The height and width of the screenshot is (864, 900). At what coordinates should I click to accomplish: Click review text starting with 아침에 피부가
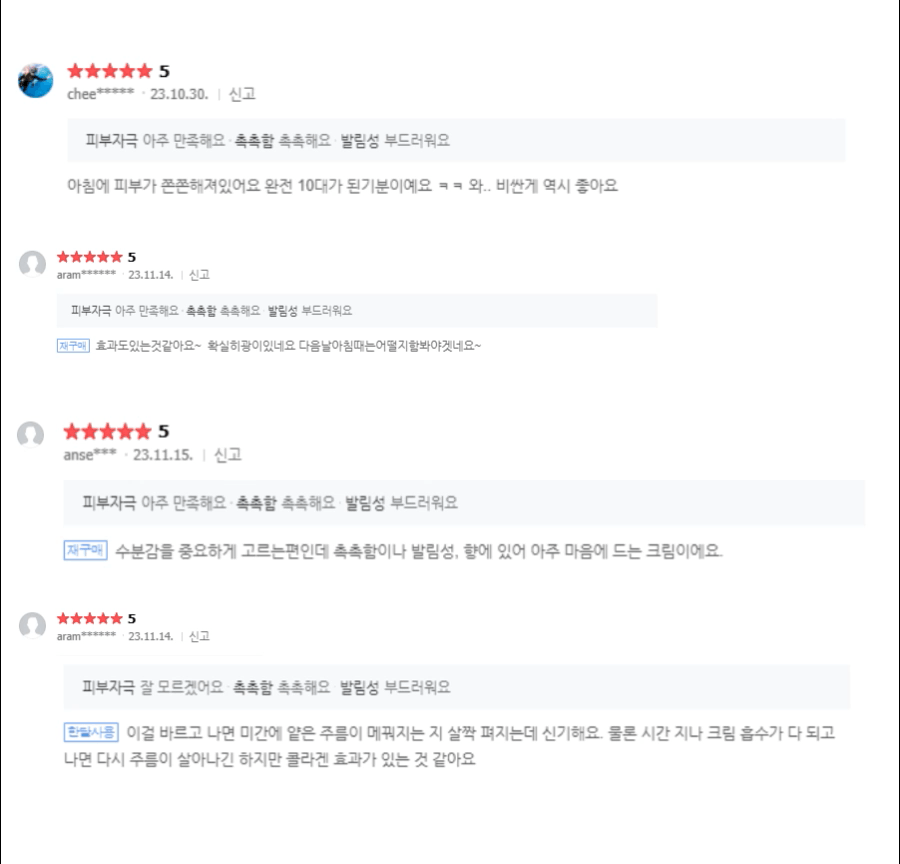pos(342,186)
